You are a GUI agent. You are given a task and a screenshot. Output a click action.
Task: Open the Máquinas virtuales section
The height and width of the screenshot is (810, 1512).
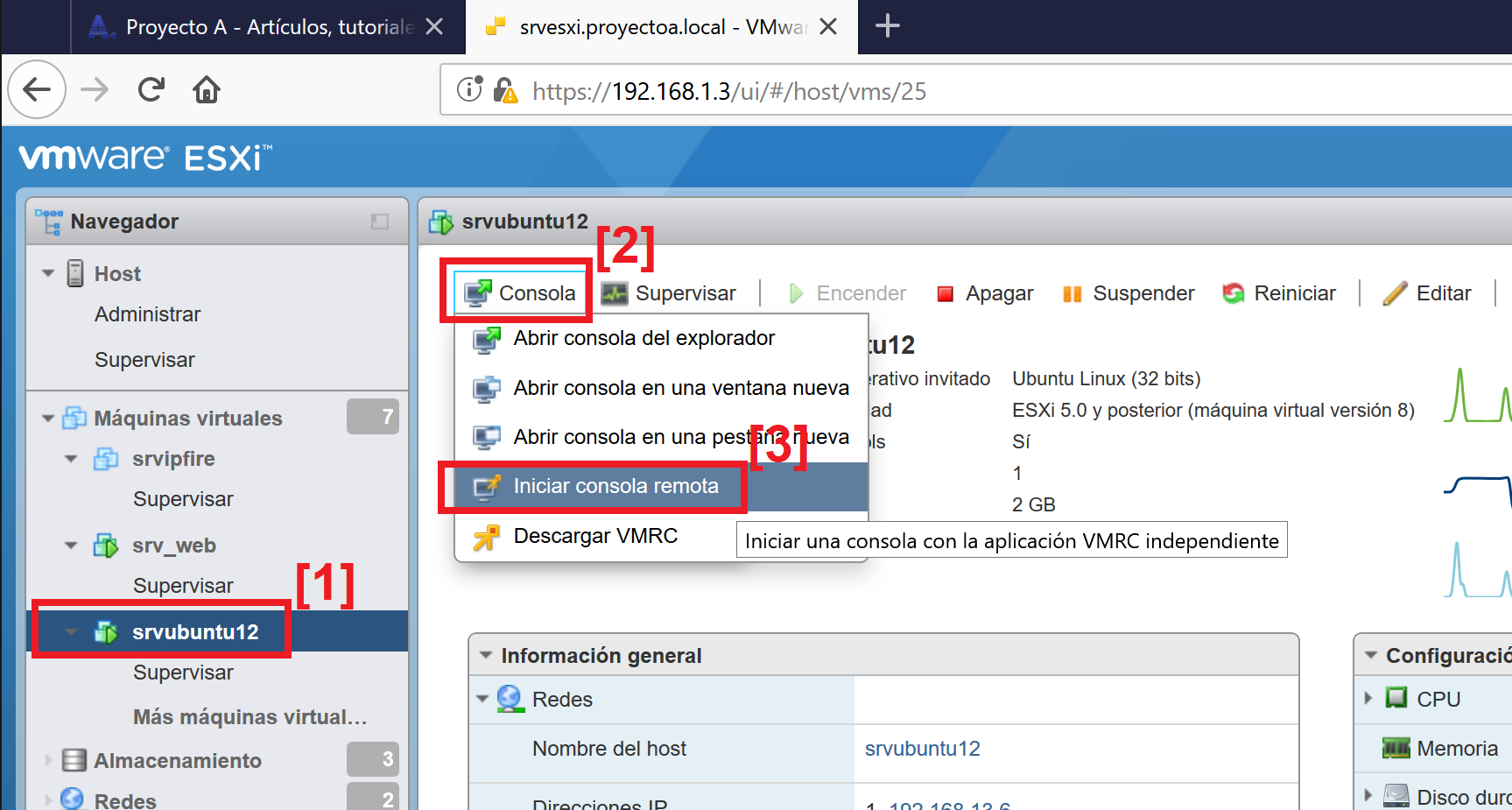point(187,419)
